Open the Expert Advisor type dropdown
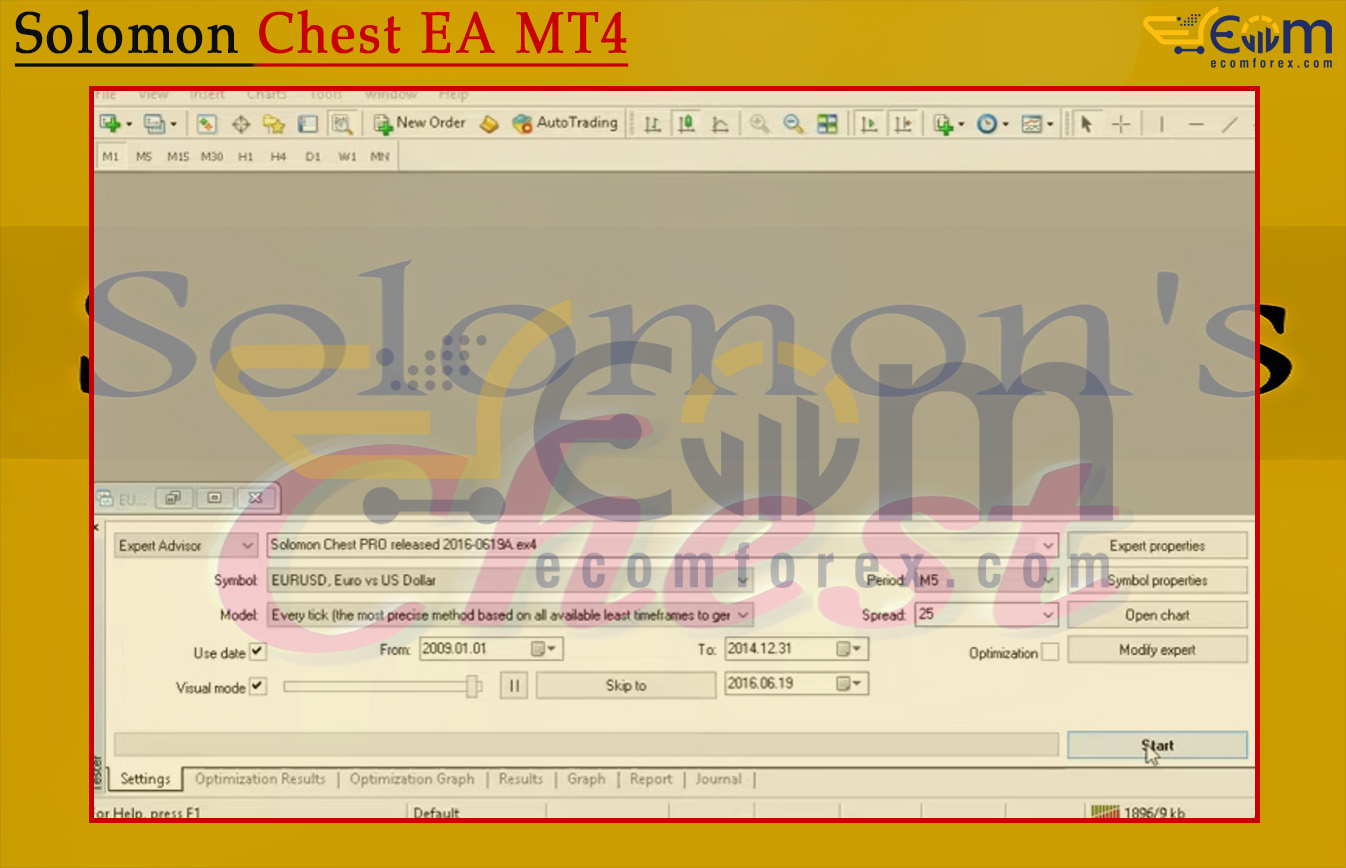The height and width of the screenshot is (868, 1346). pyautogui.click(x=248, y=546)
